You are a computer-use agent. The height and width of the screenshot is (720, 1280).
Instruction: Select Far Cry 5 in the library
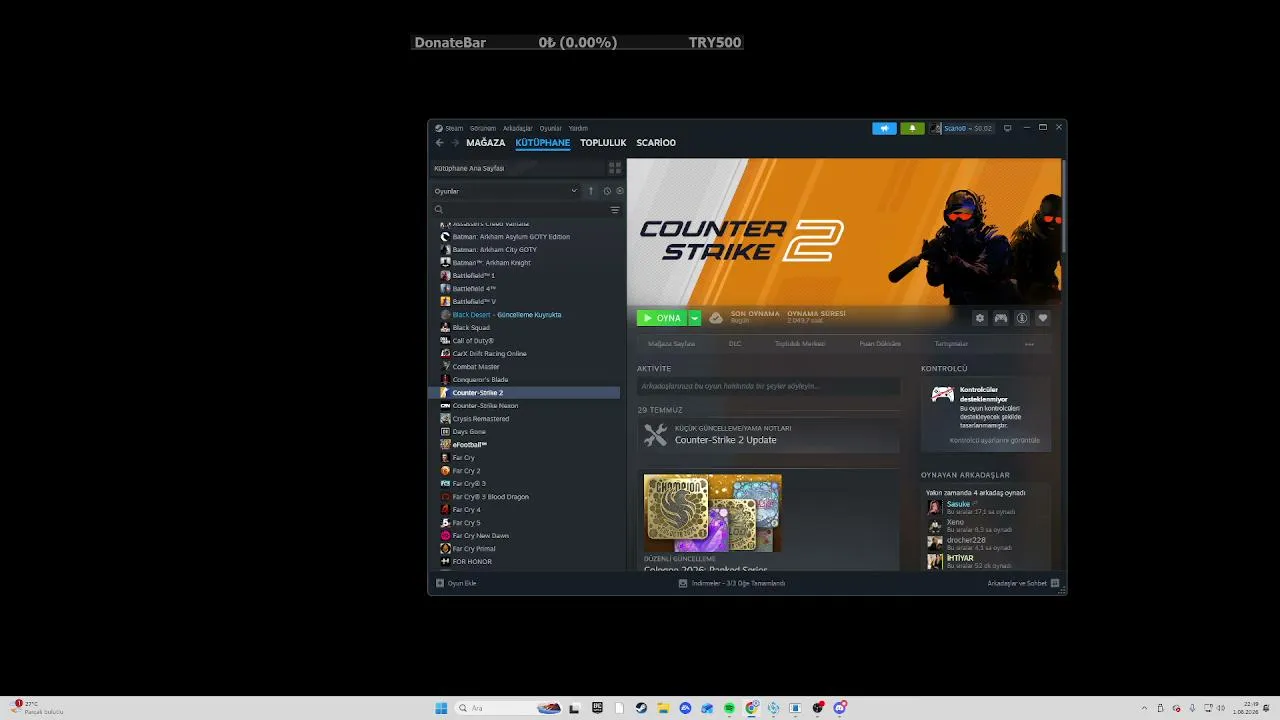(466, 523)
